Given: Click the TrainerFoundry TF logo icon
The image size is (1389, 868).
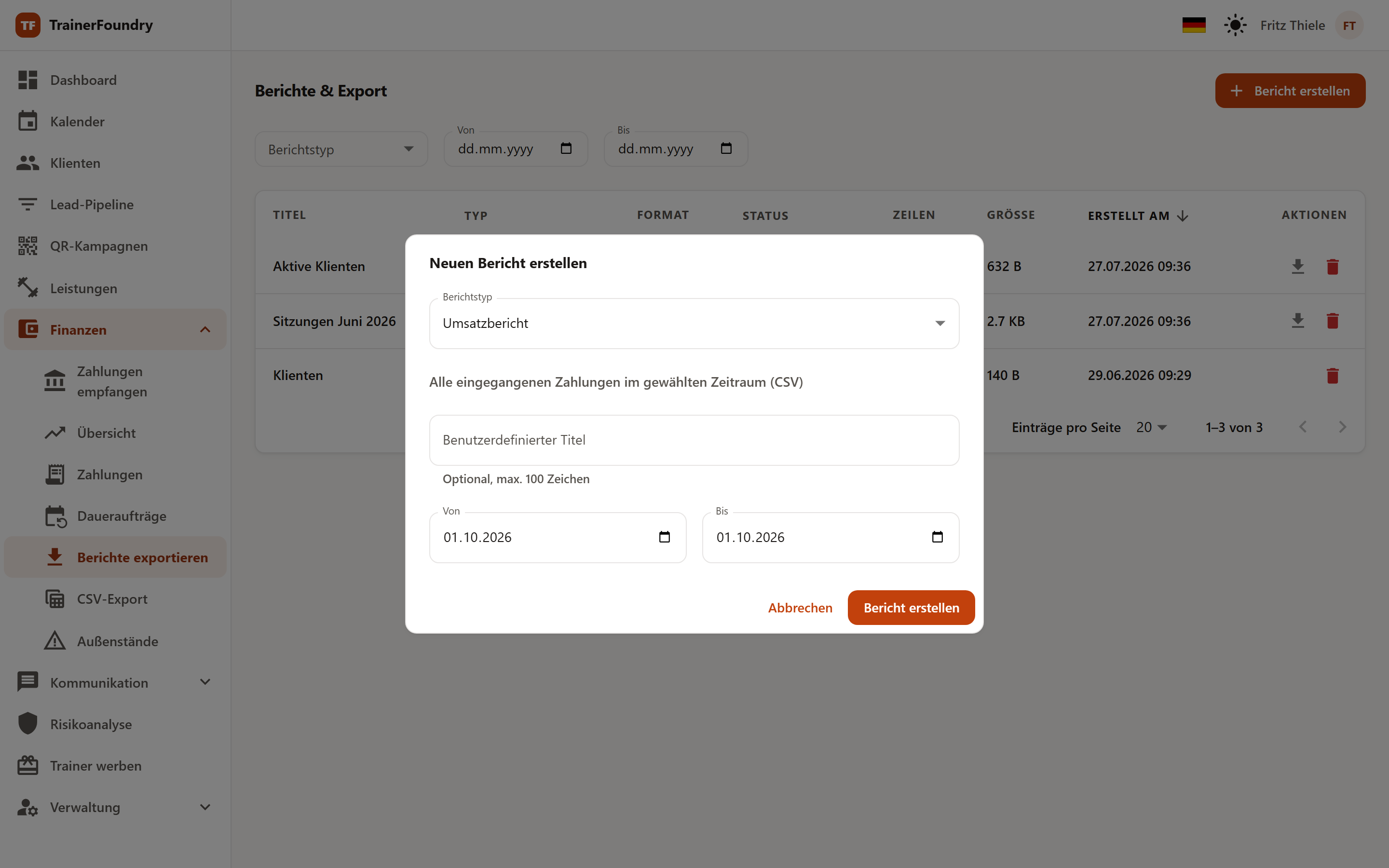Looking at the screenshot, I should tap(27, 25).
